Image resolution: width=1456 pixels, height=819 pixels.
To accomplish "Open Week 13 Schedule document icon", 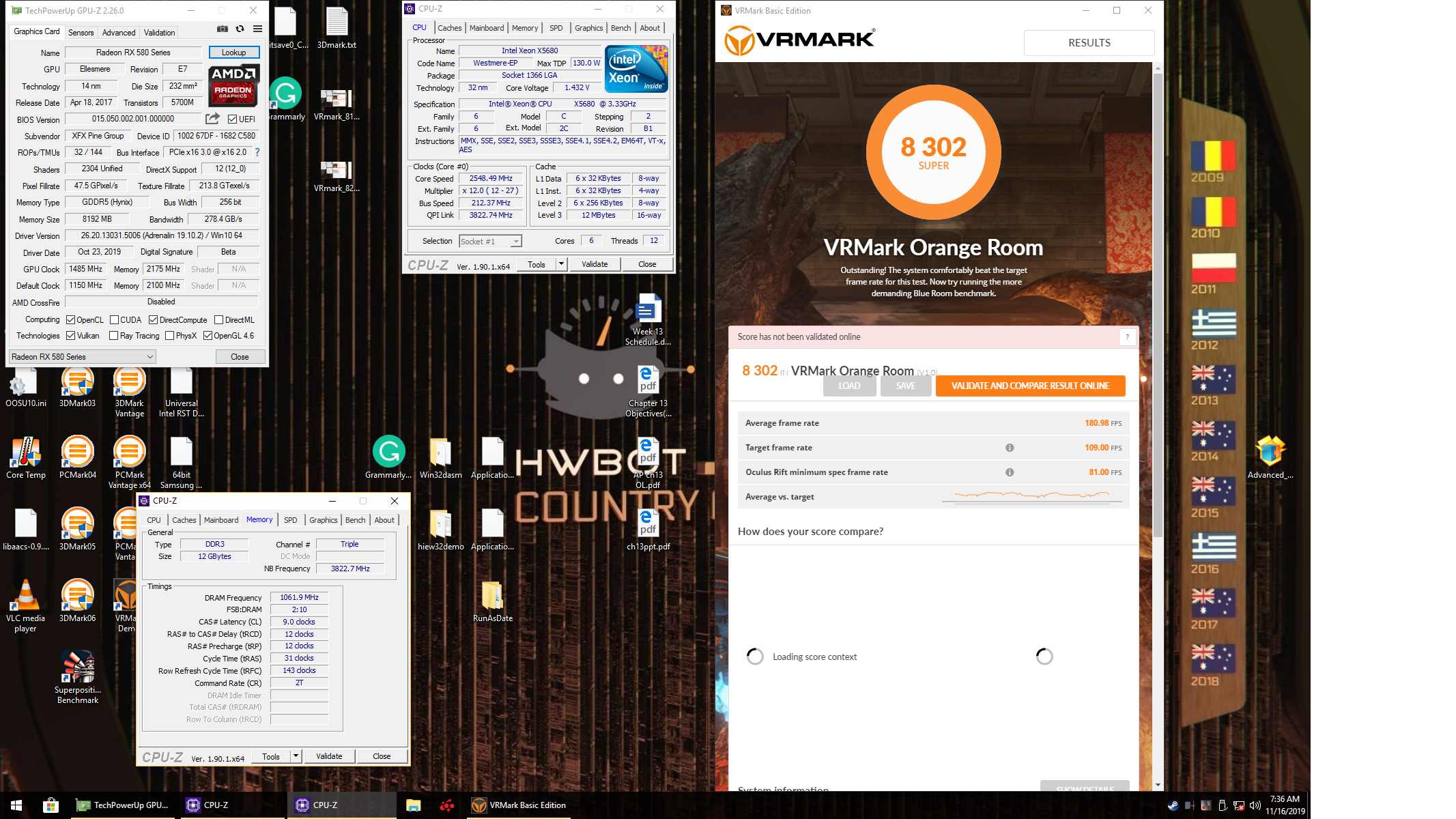I will pyautogui.click(x=648, y=319).
